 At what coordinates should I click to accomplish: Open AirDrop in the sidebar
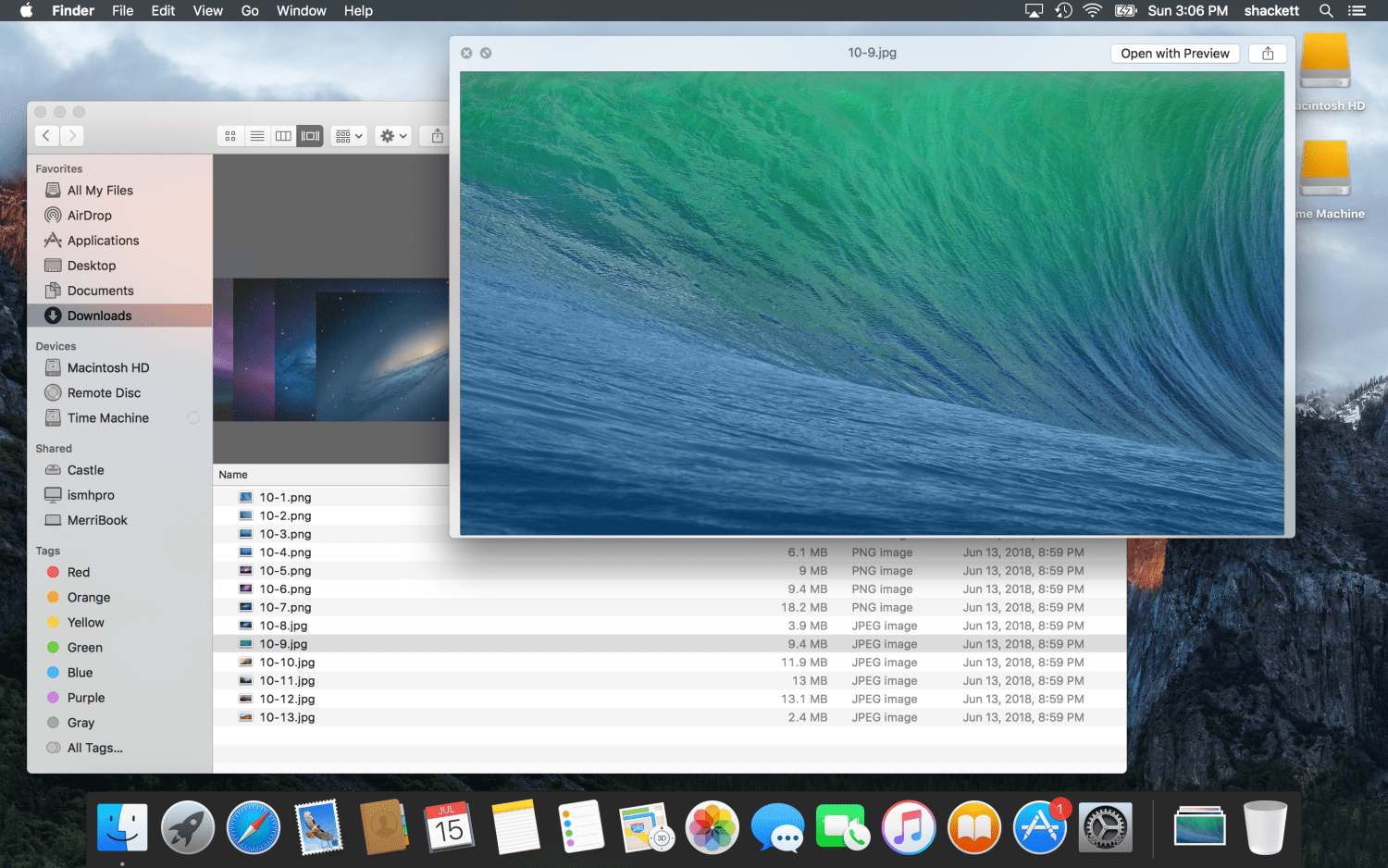89,216
